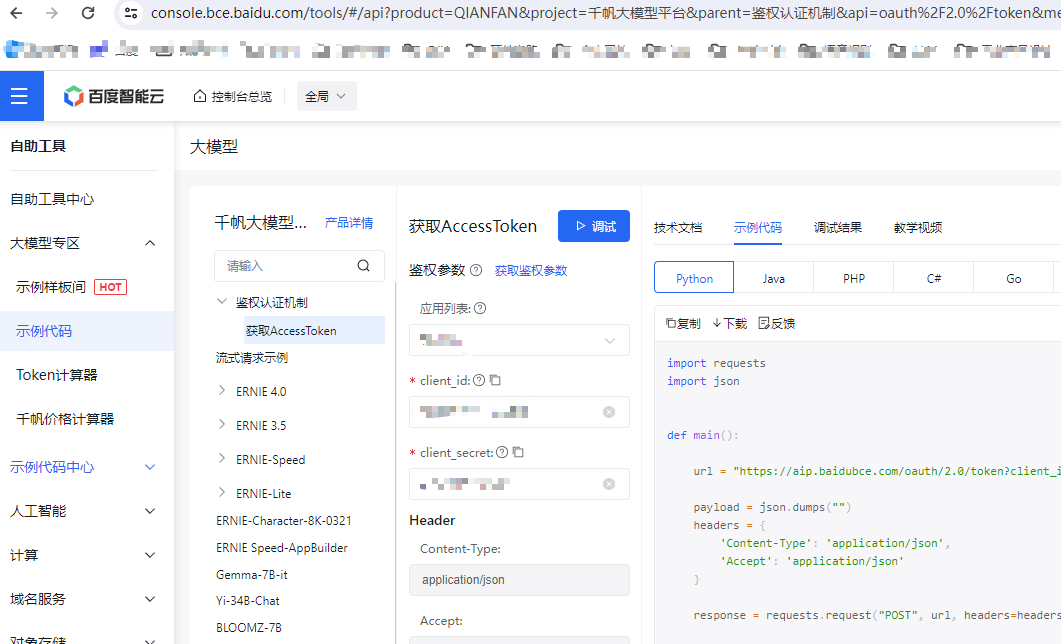Copy the client_secret value
1061x644 pixels.
(518, 452)
